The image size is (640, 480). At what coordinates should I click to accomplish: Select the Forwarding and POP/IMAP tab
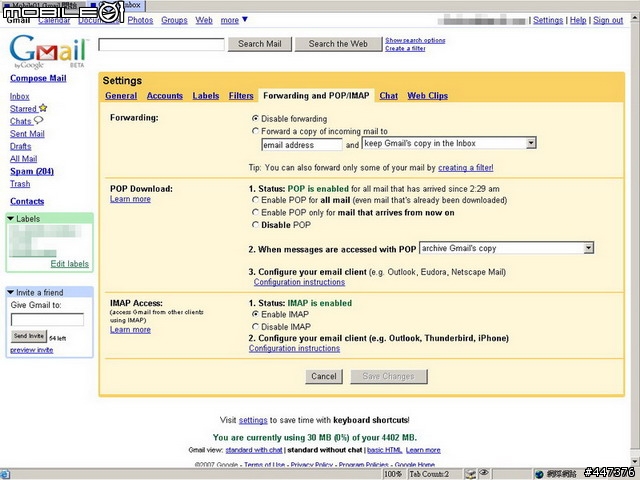click(x=316, y=96)
